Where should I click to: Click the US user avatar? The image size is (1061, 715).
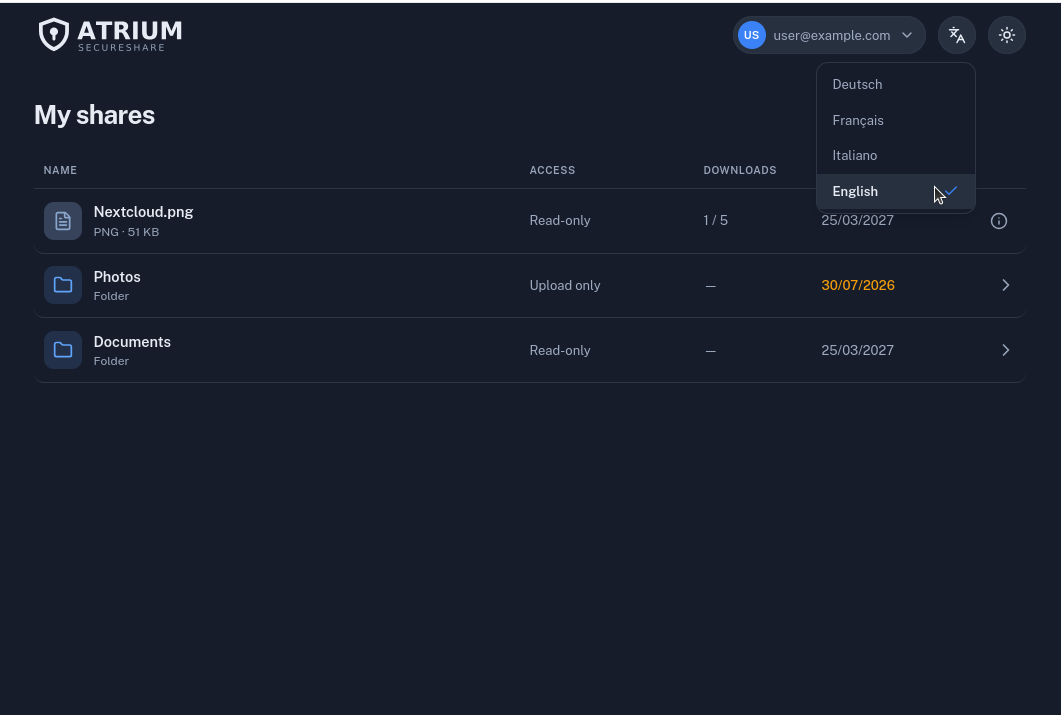click(x=751, y=35)
